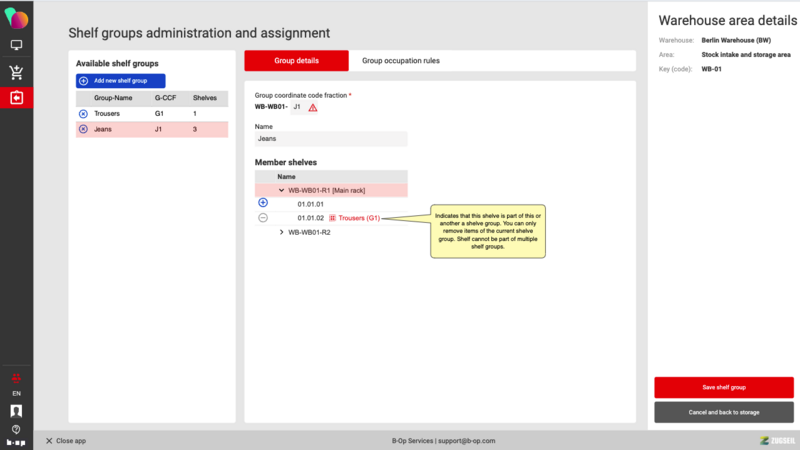Screen dimensions: 800x450
Task: Click the red language flag icon
Action: 16,379
